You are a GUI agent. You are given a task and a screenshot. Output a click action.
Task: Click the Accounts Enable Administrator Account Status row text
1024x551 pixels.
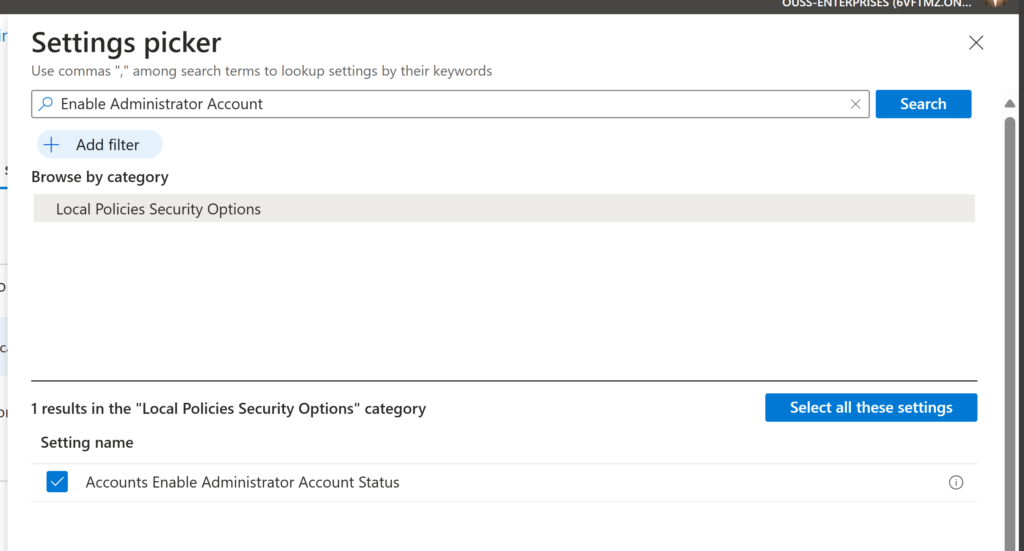pos(242,483)
